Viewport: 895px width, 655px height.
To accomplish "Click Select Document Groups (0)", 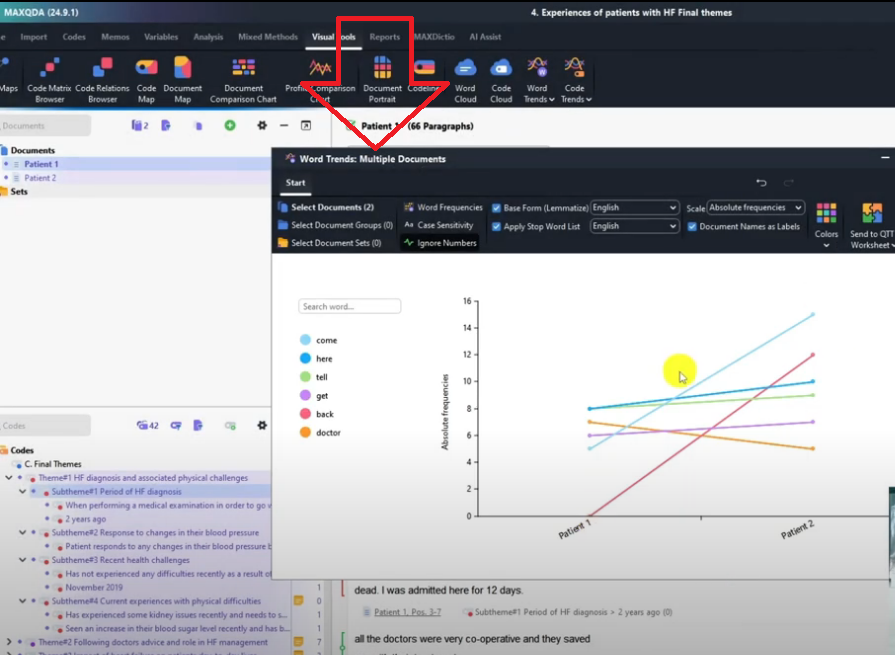I will pos(336,225).
